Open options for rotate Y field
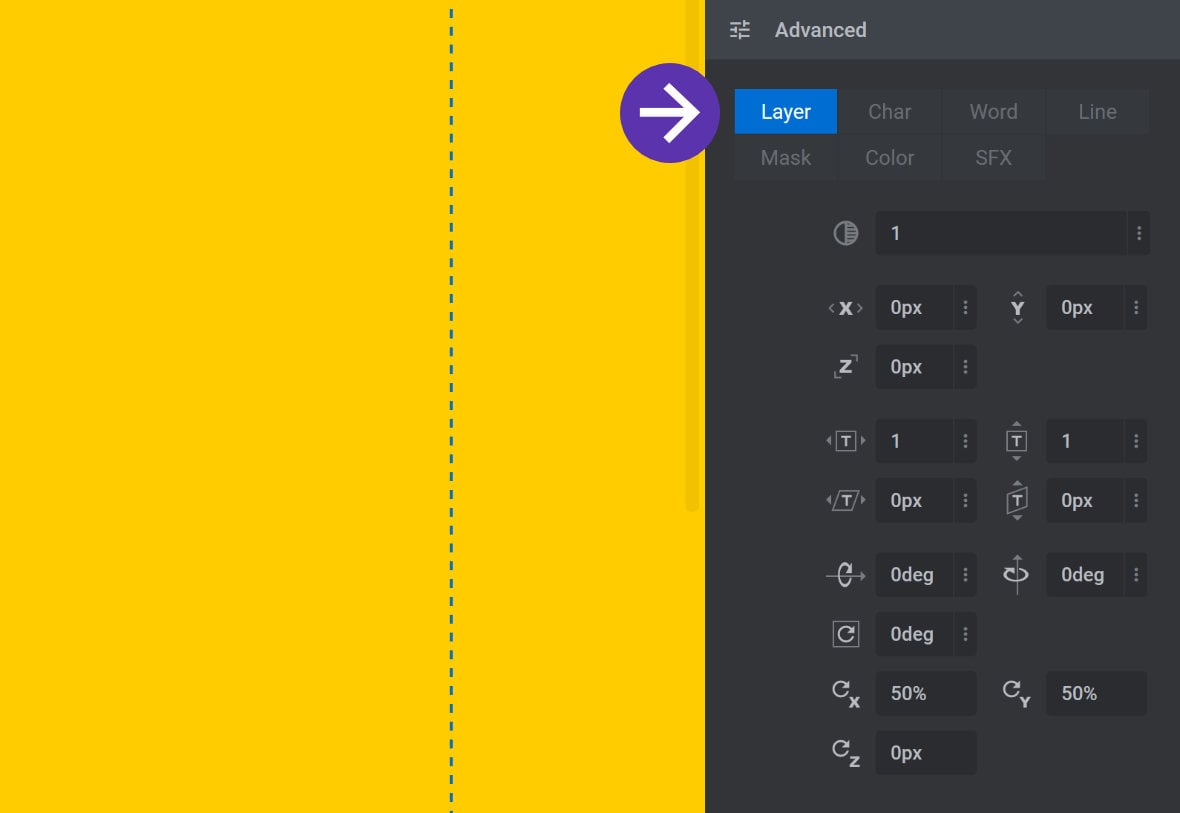 (x=1136, y=575)
